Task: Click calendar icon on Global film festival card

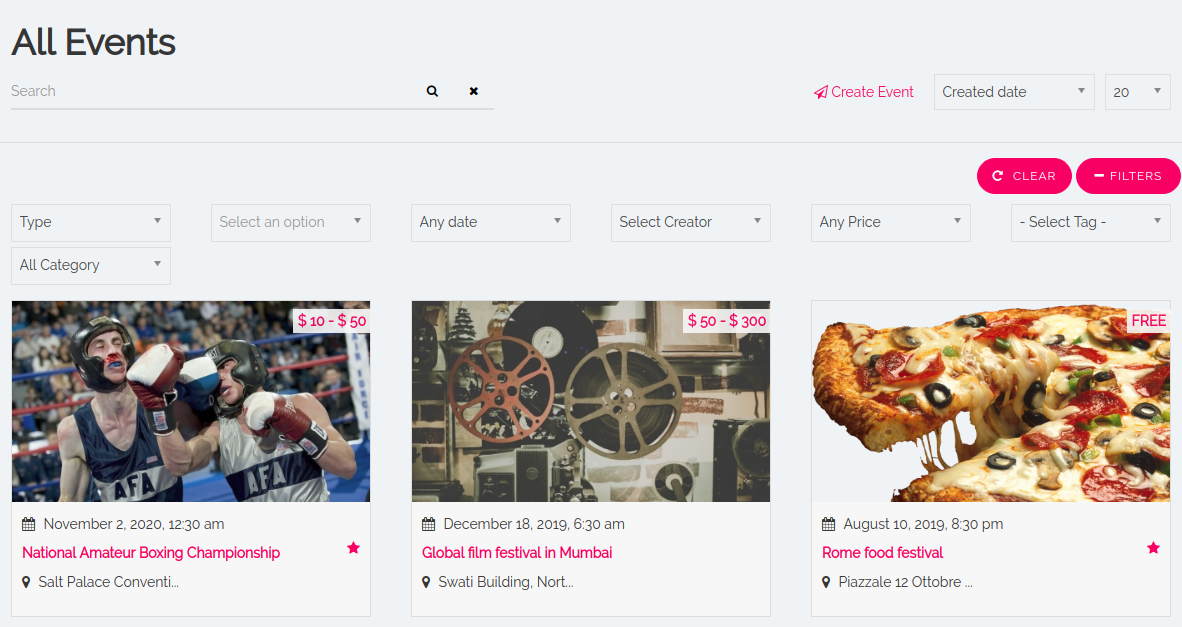Action: pos(429,524)
